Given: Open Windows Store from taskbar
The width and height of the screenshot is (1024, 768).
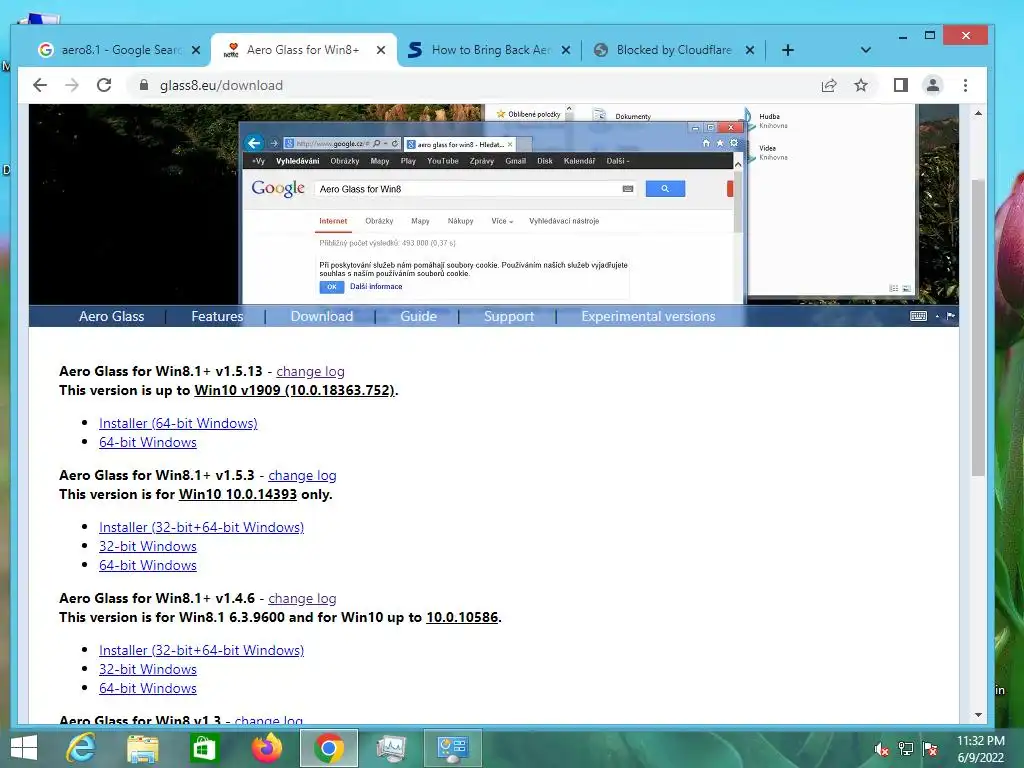Looking at the screenshot, I should (204, 748).
